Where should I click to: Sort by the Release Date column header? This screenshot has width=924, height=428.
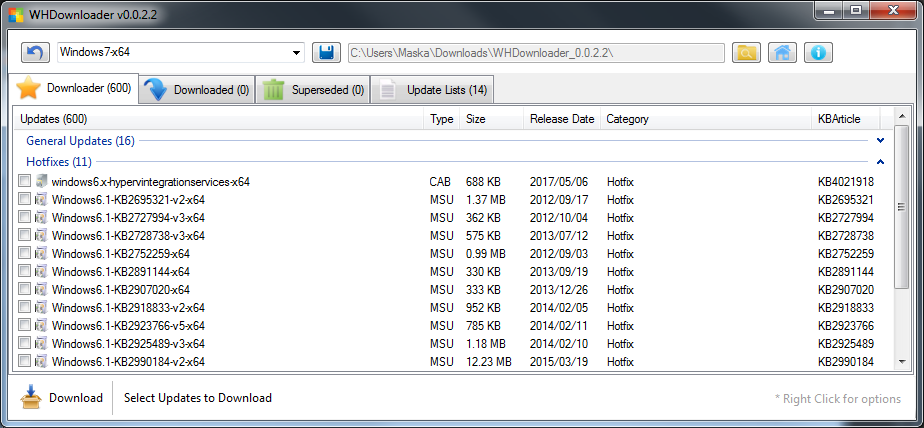(x=562, y=119)
